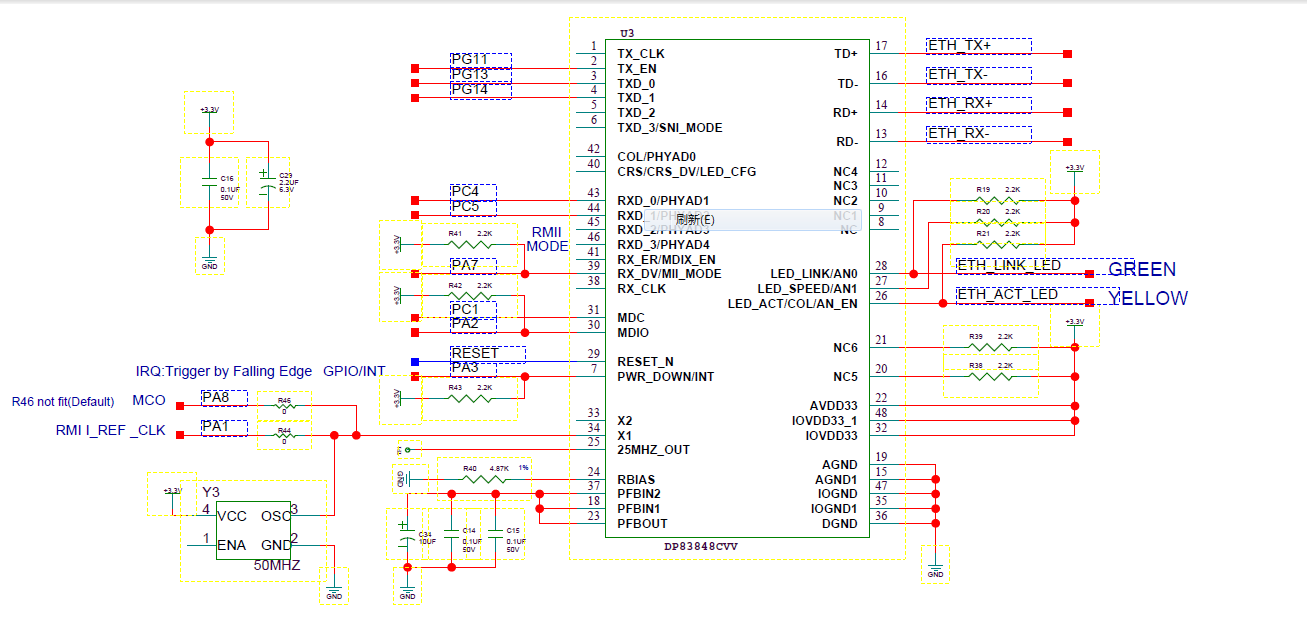This screenshot has width=1307, height=631.
Task: Select the Y3 50MHZ oscillator body
Action: point(254,530)
